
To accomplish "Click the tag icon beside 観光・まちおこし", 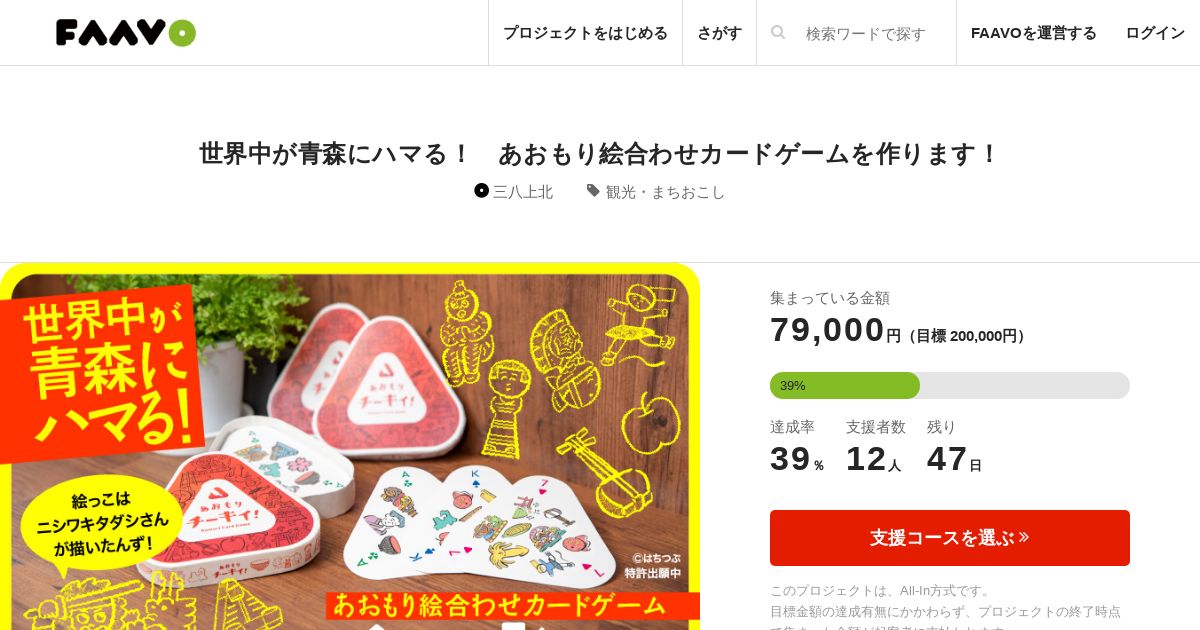I will coord(593,190).
